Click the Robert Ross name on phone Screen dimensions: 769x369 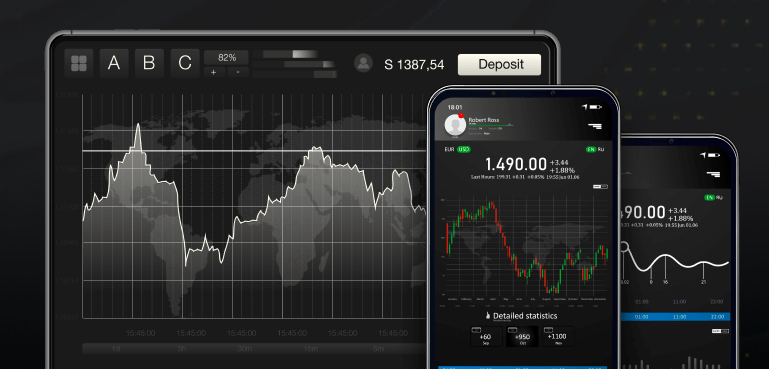click(484, 120)
